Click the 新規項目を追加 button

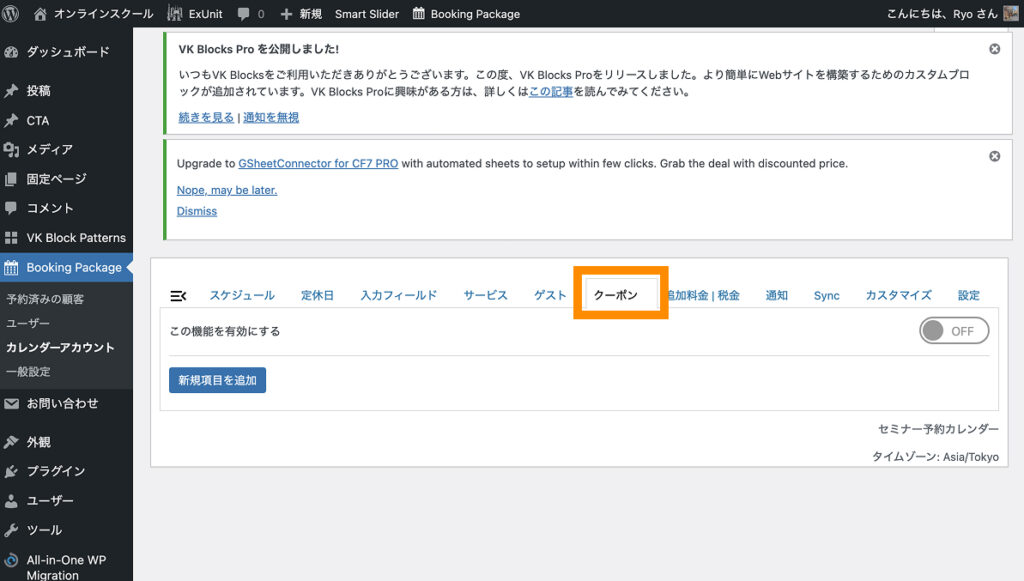[217, 380]
